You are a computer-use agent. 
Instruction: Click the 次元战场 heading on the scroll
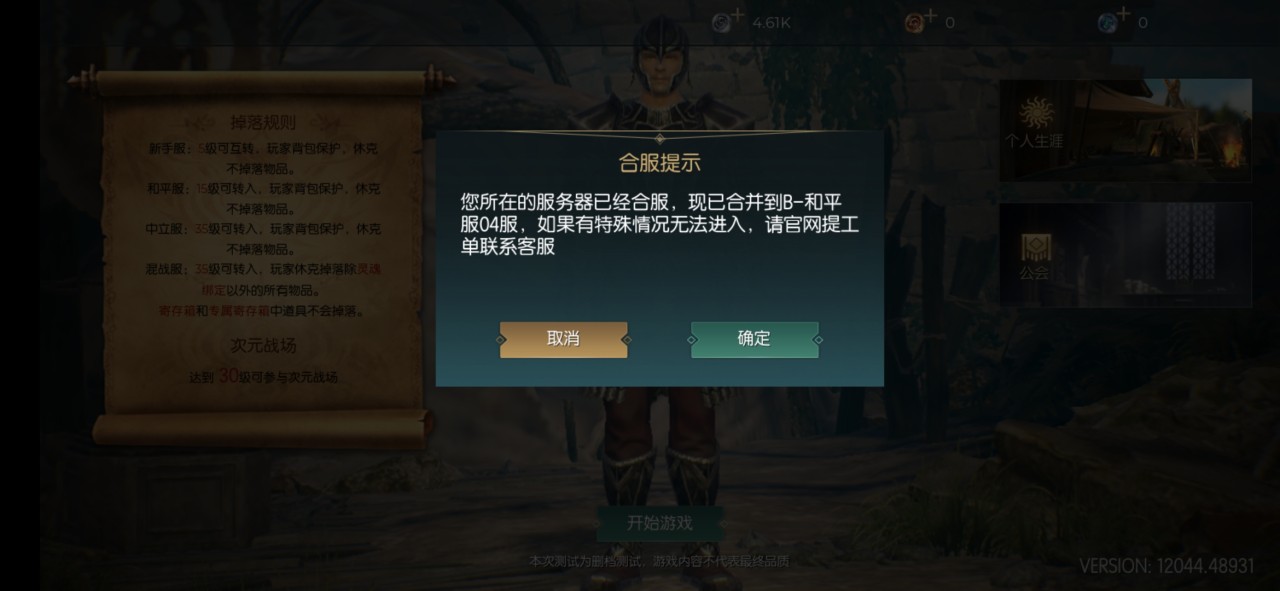[x=264, y=345]
